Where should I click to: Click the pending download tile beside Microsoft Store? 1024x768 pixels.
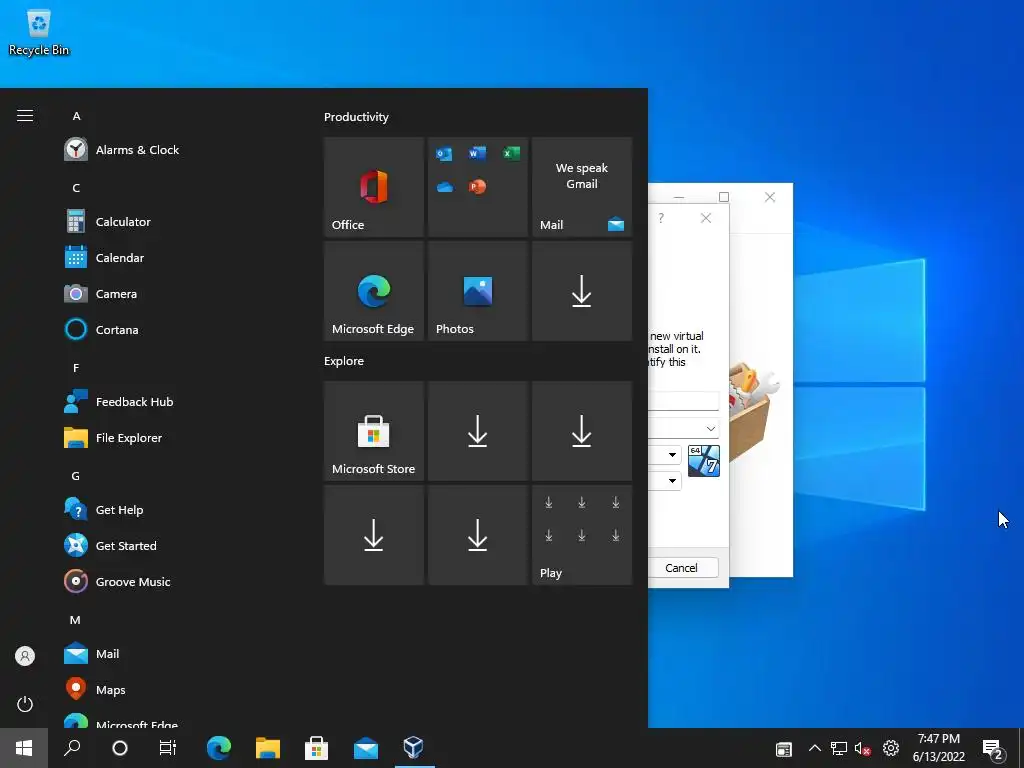[x=477, y=431]
